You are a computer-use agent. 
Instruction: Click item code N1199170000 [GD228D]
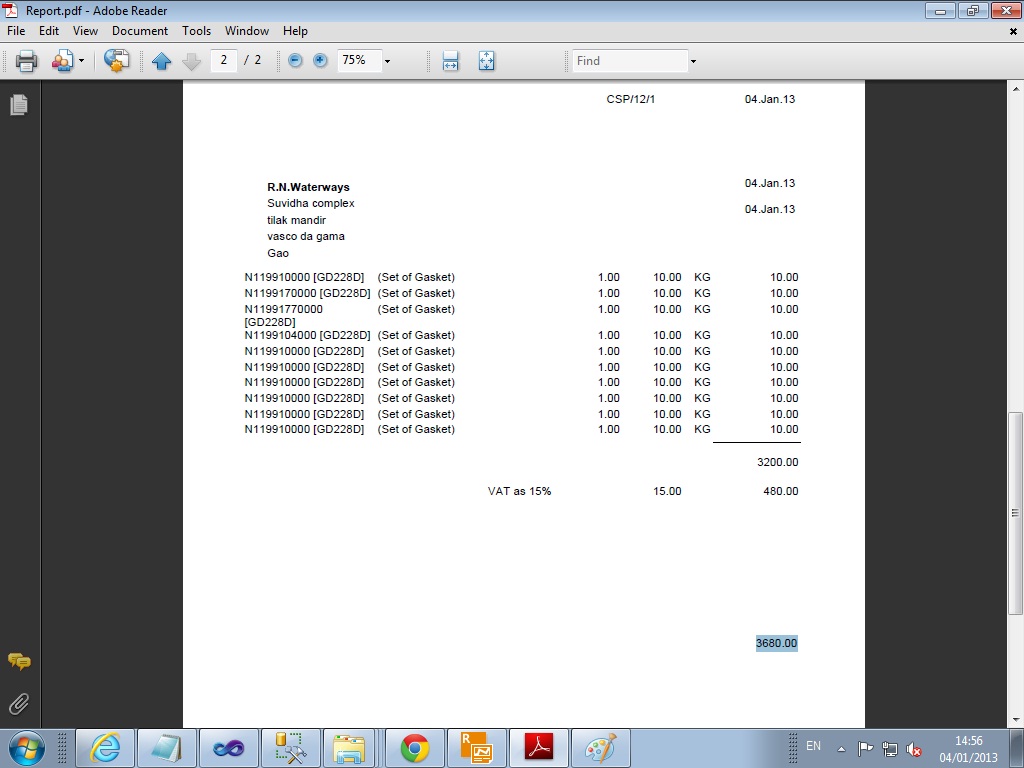(307, 293)
